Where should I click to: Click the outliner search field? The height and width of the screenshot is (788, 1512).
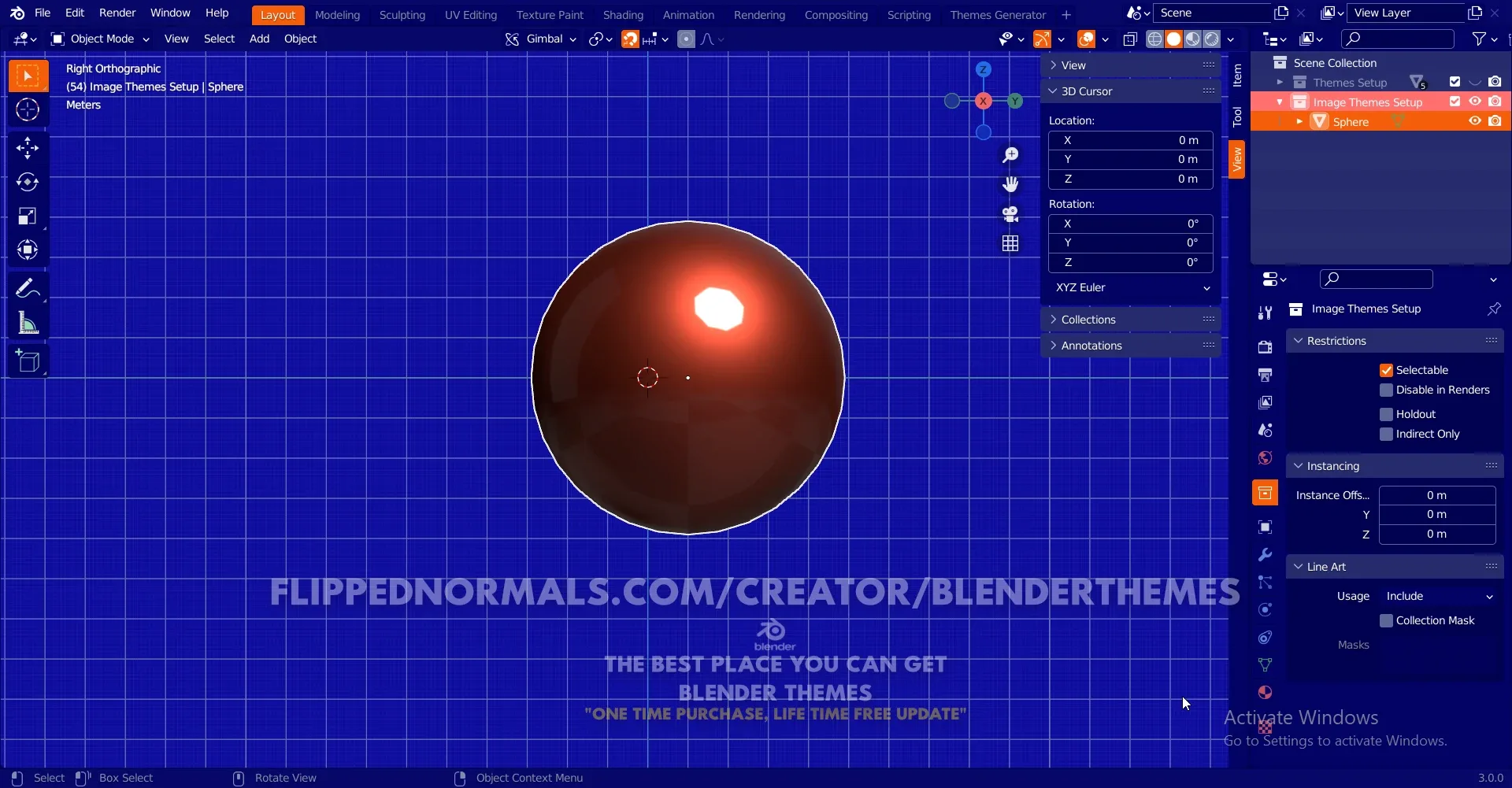coord(1398,39)
